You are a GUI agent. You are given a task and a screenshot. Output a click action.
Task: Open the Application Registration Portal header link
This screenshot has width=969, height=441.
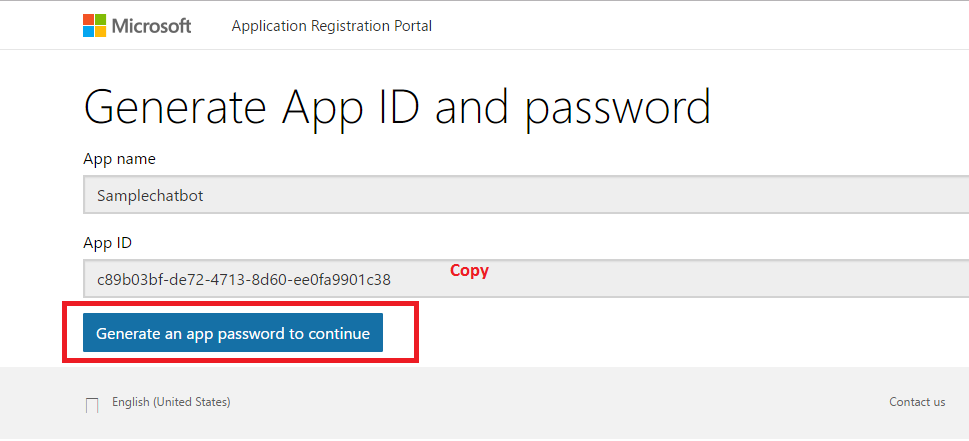point(332,26)
